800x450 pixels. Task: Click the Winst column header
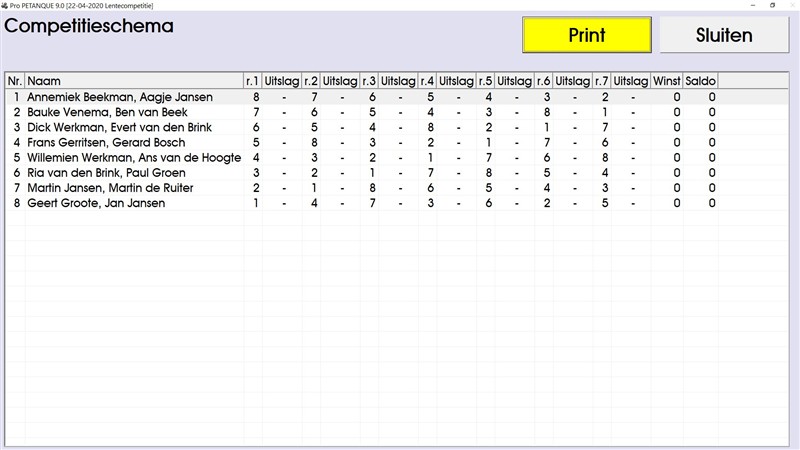[x=667, y=81]
